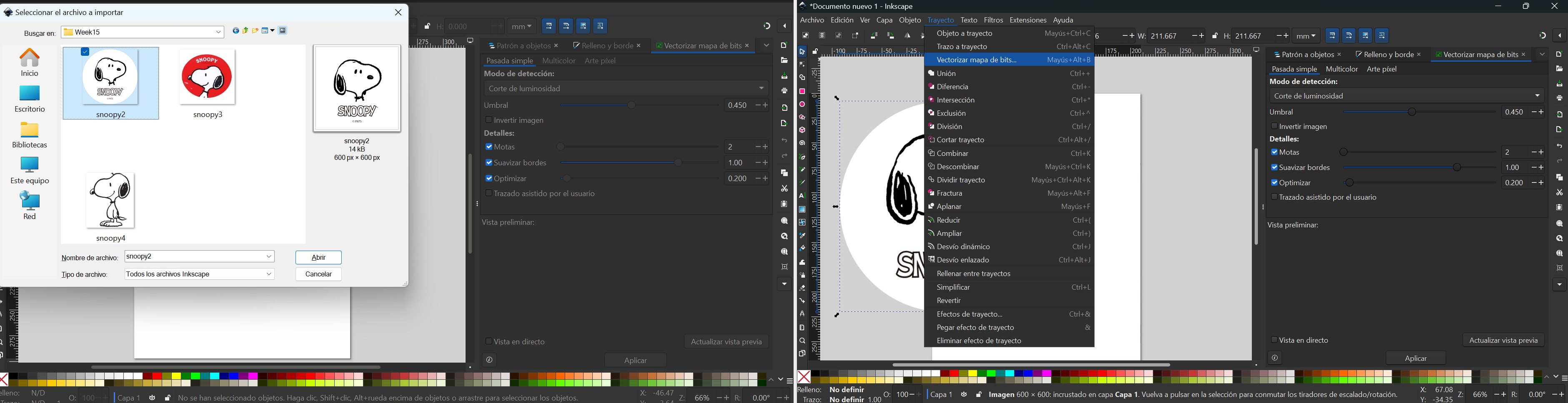Screen dimensions: 1568x403
Task: Click Up one level folder icon in dialog
Action: [245, 31]
